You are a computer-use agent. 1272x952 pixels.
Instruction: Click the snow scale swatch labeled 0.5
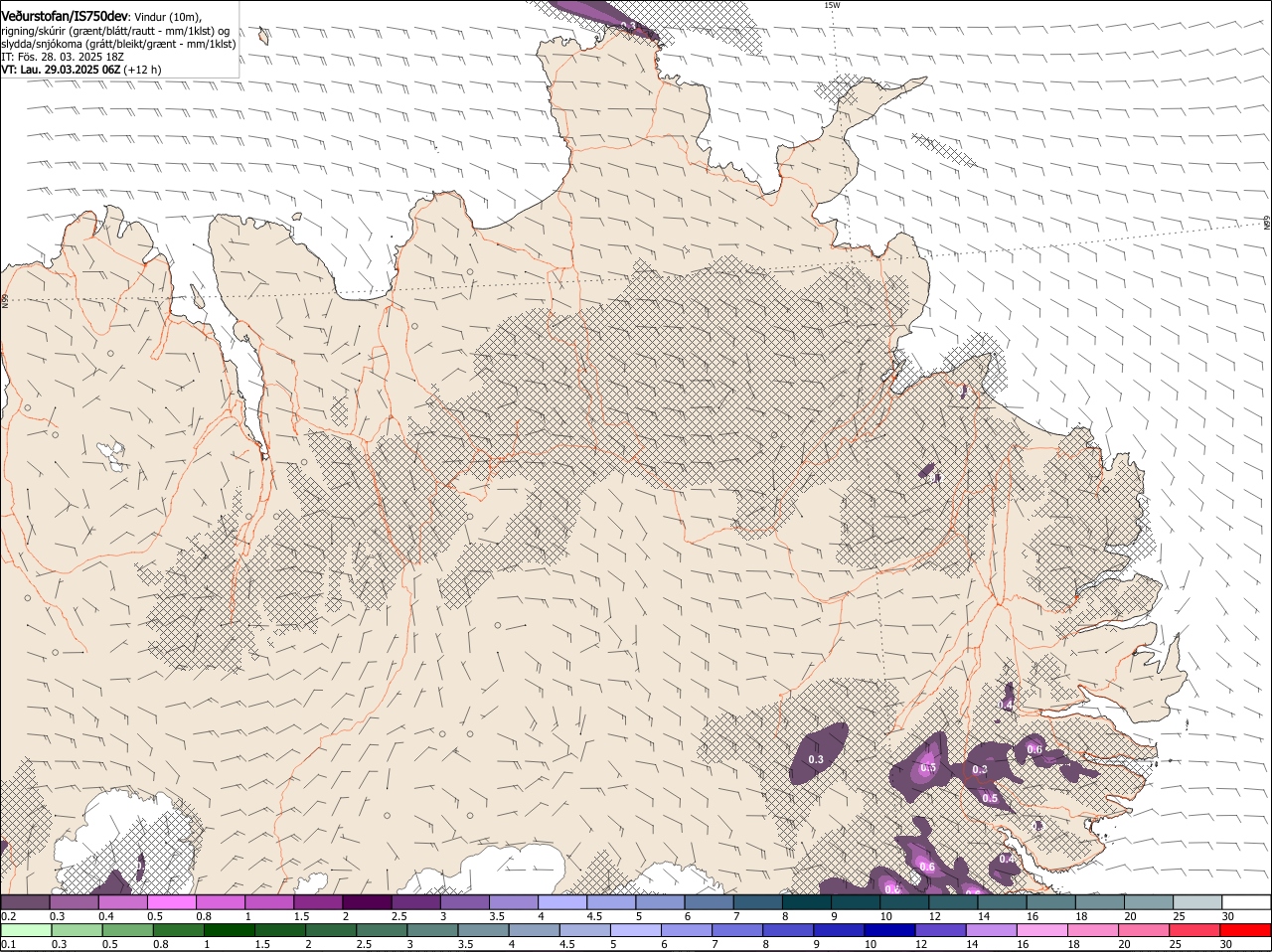pyautogui.click(x=171, y=901)
